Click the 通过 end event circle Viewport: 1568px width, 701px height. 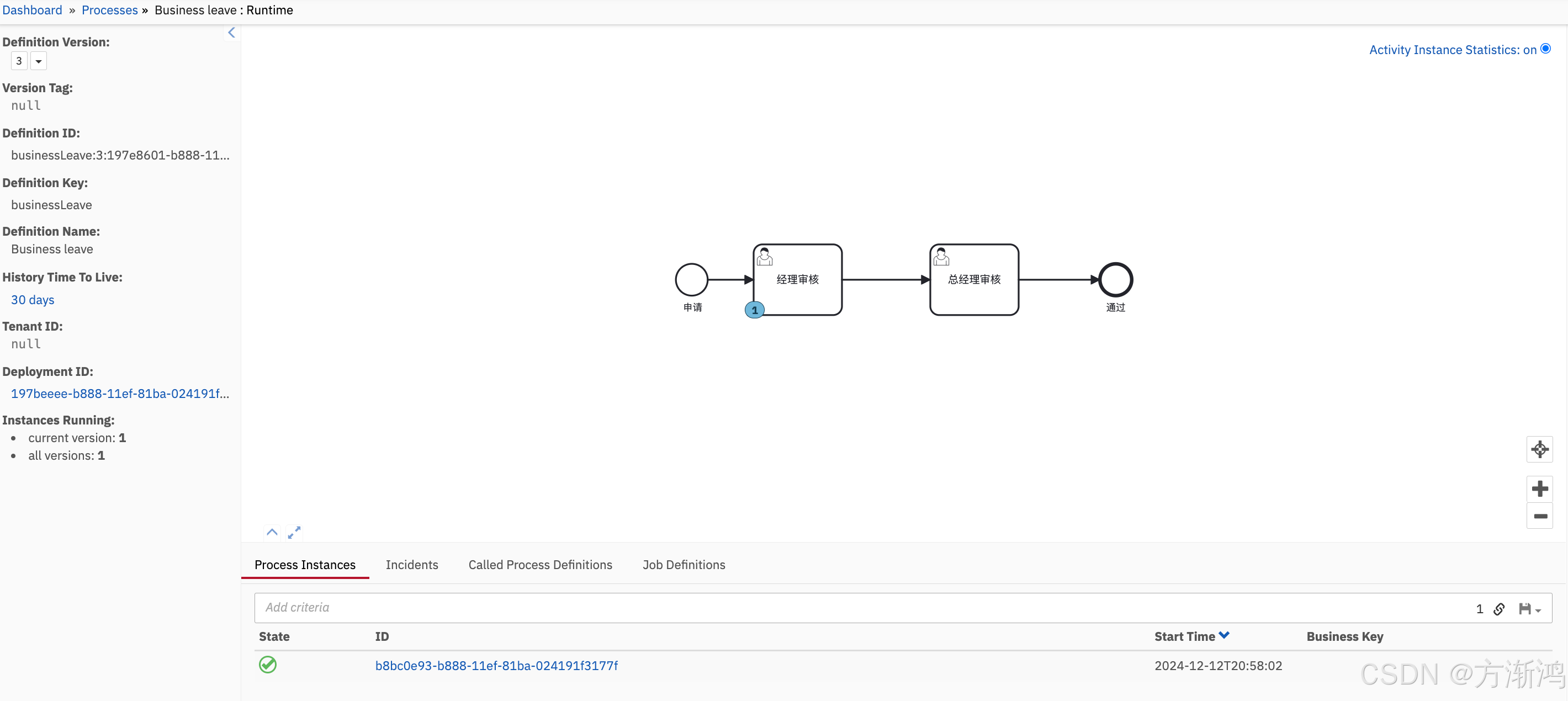(1115, 280)
